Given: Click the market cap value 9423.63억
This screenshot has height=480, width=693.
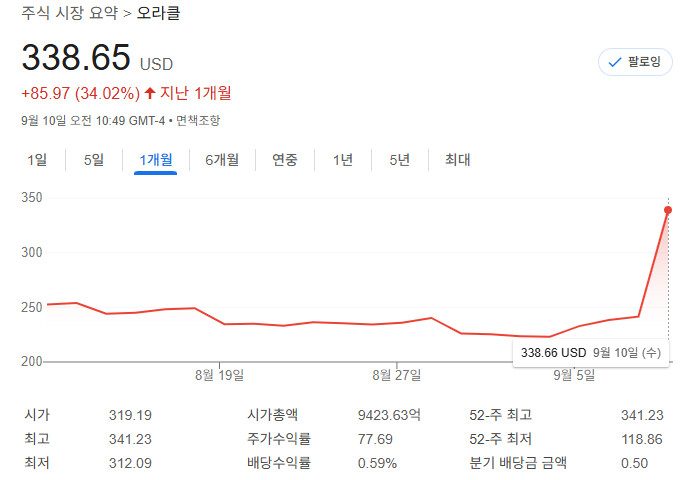Looking at the screenshot, I should tap(389, 415).
